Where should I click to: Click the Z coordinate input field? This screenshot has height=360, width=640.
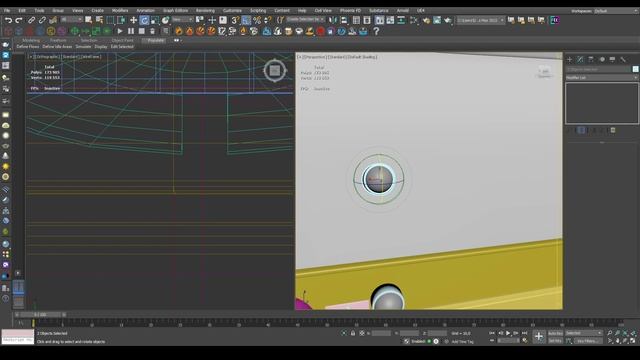(x=437, y=333)
